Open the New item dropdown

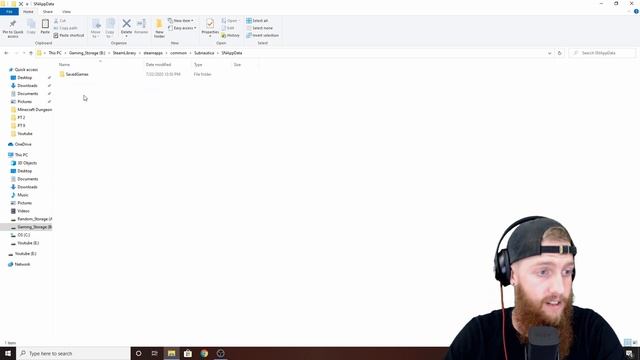[x=181, y=21]
